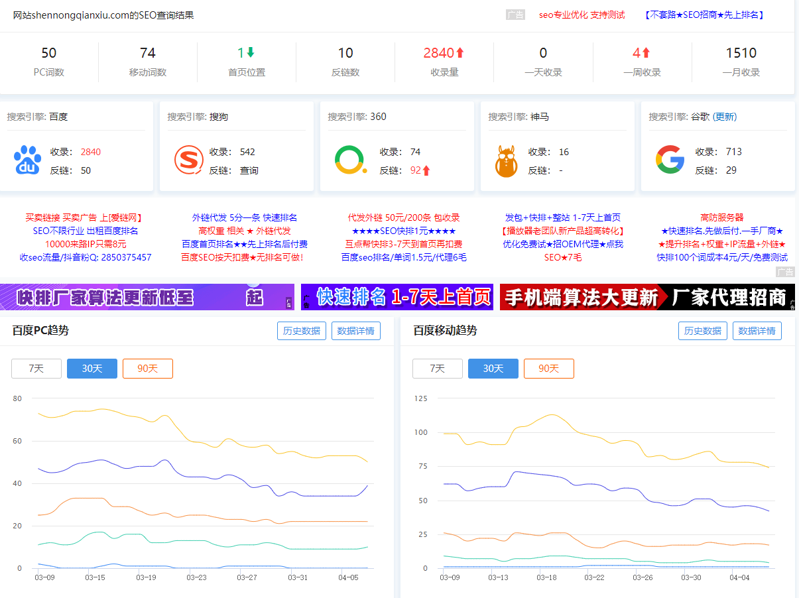Switch 百度移动趋势 chart to 90天
The image size is (799, 598).
[x=549, y=368]
